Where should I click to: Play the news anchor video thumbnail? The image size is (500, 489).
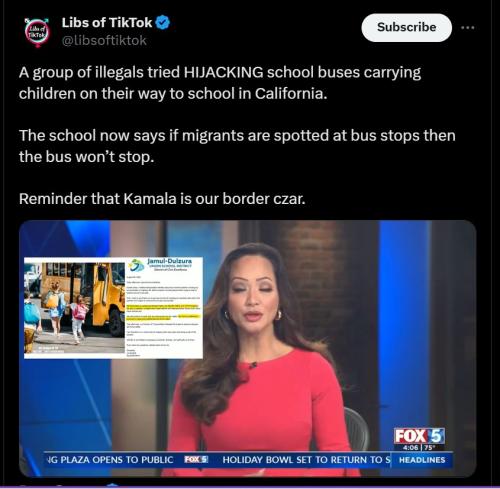coord(247,349)
